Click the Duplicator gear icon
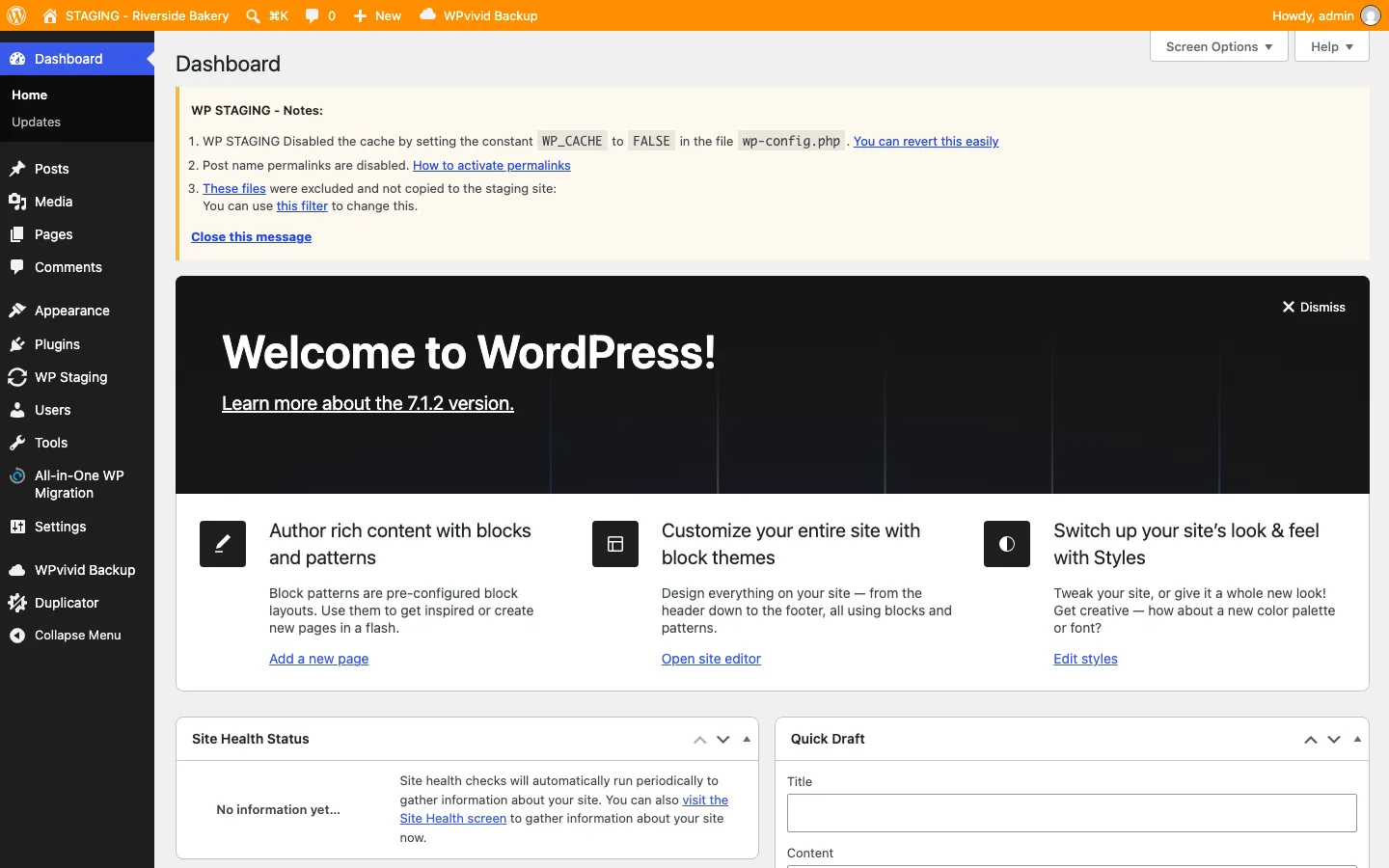The height and width of the screenshot is (868, 1389). click(17, 603)
